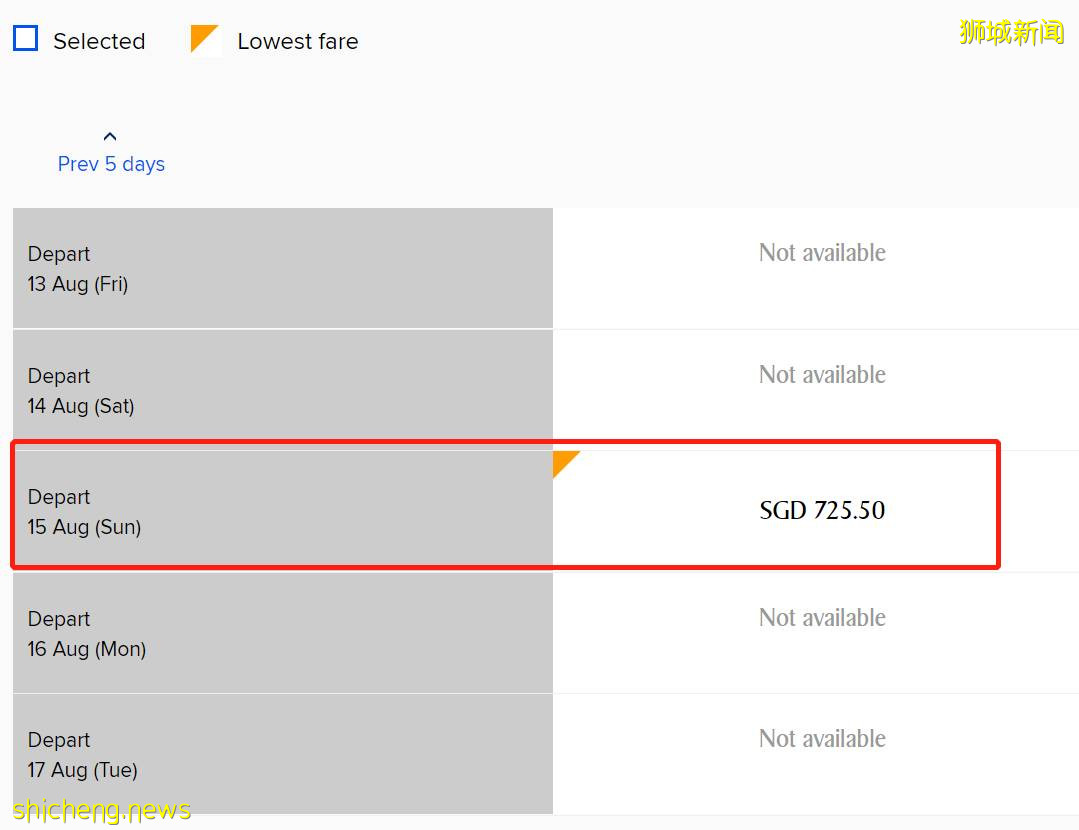
Task: Click Not available for 14 Aug
Action: [x=822, y=375]
